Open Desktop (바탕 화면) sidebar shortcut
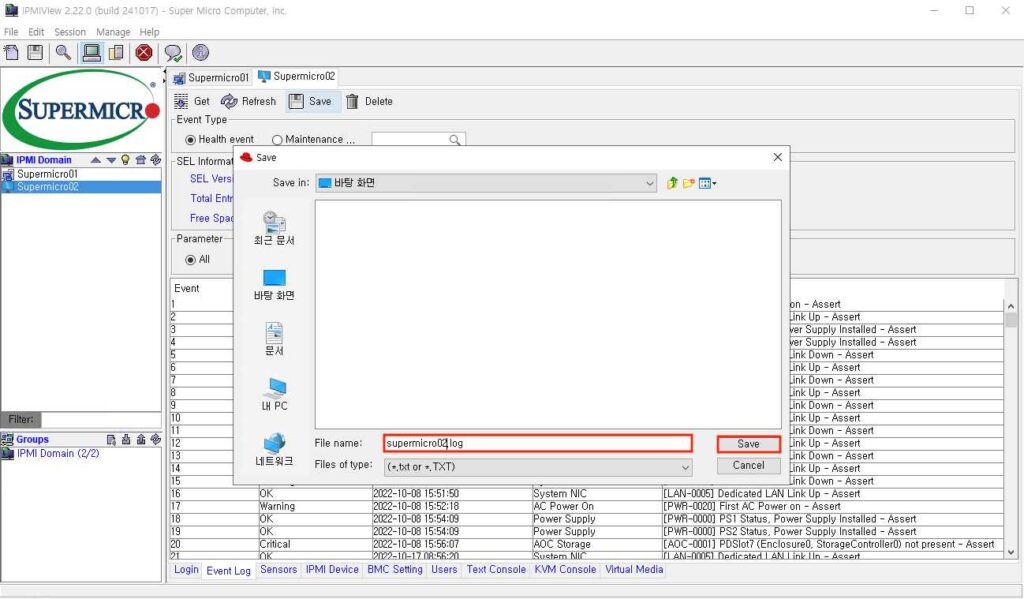 pos(274,285)
